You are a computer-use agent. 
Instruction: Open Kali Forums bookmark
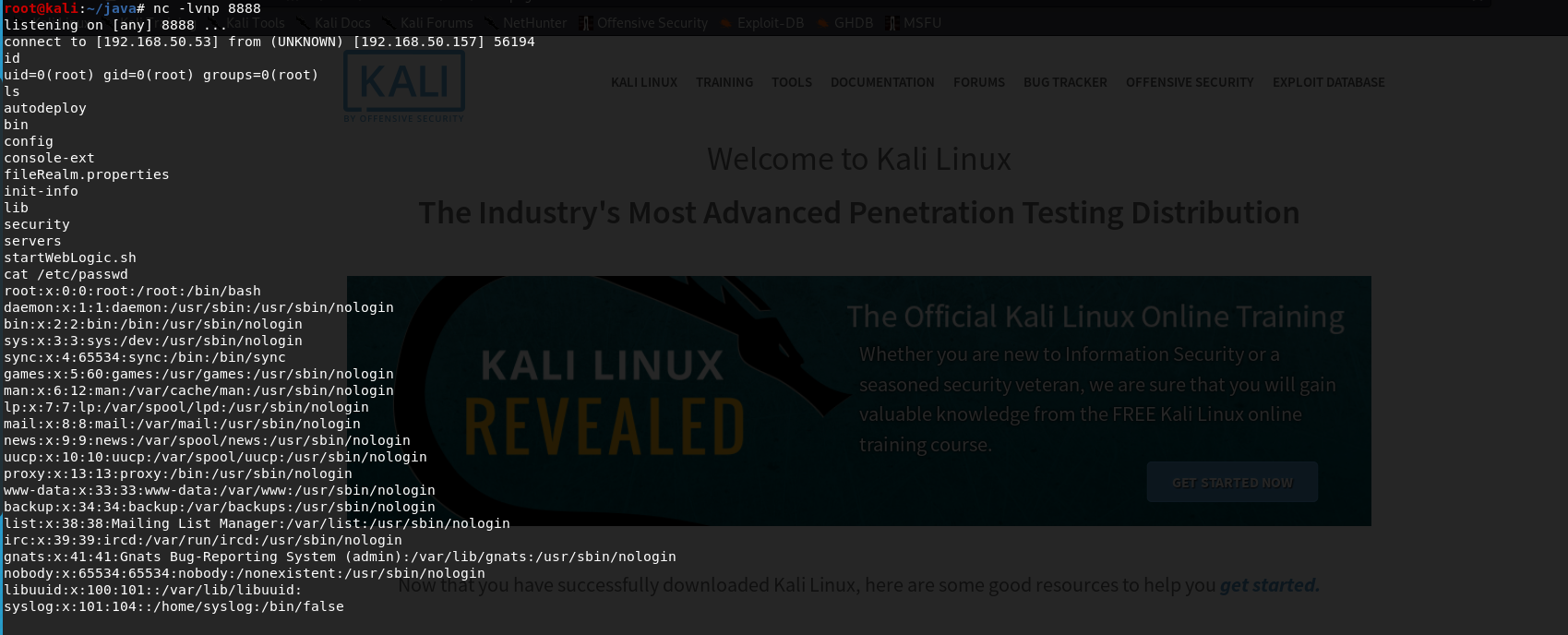coord(427,23)
